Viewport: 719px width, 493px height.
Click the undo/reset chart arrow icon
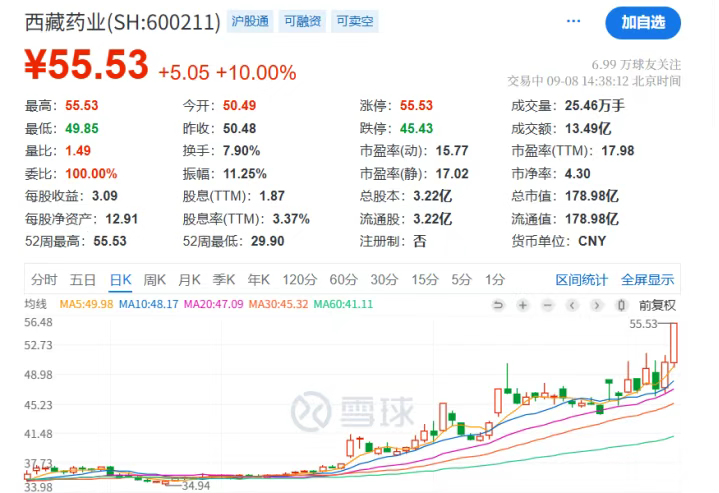pos(498,305)
